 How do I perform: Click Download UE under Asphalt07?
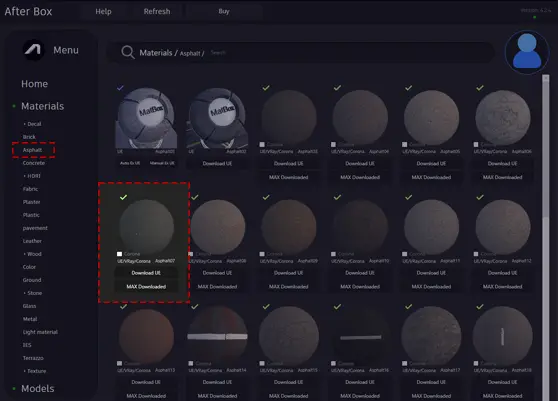146,273
